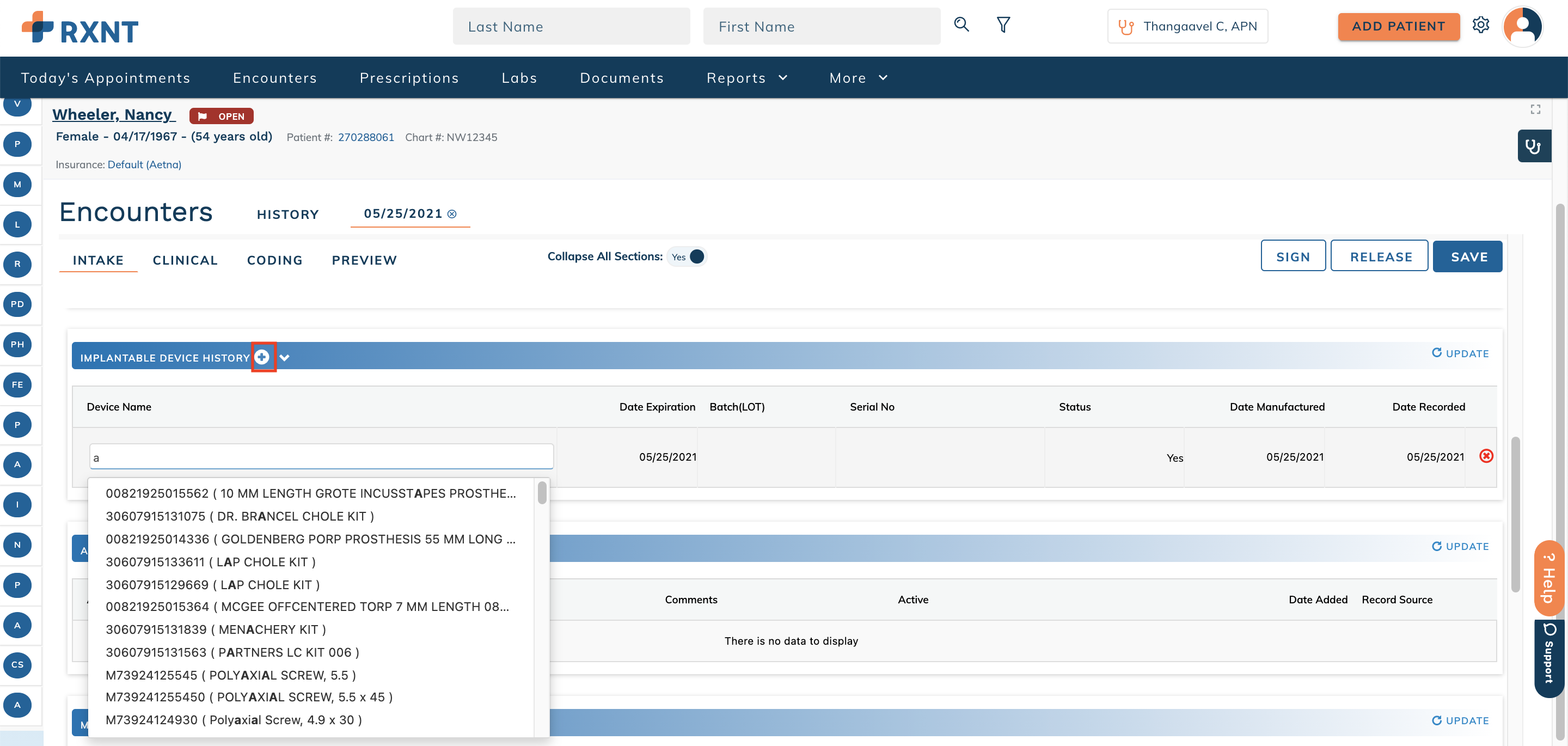
Task: Click the Device Name input field
Action: point(321,457)
